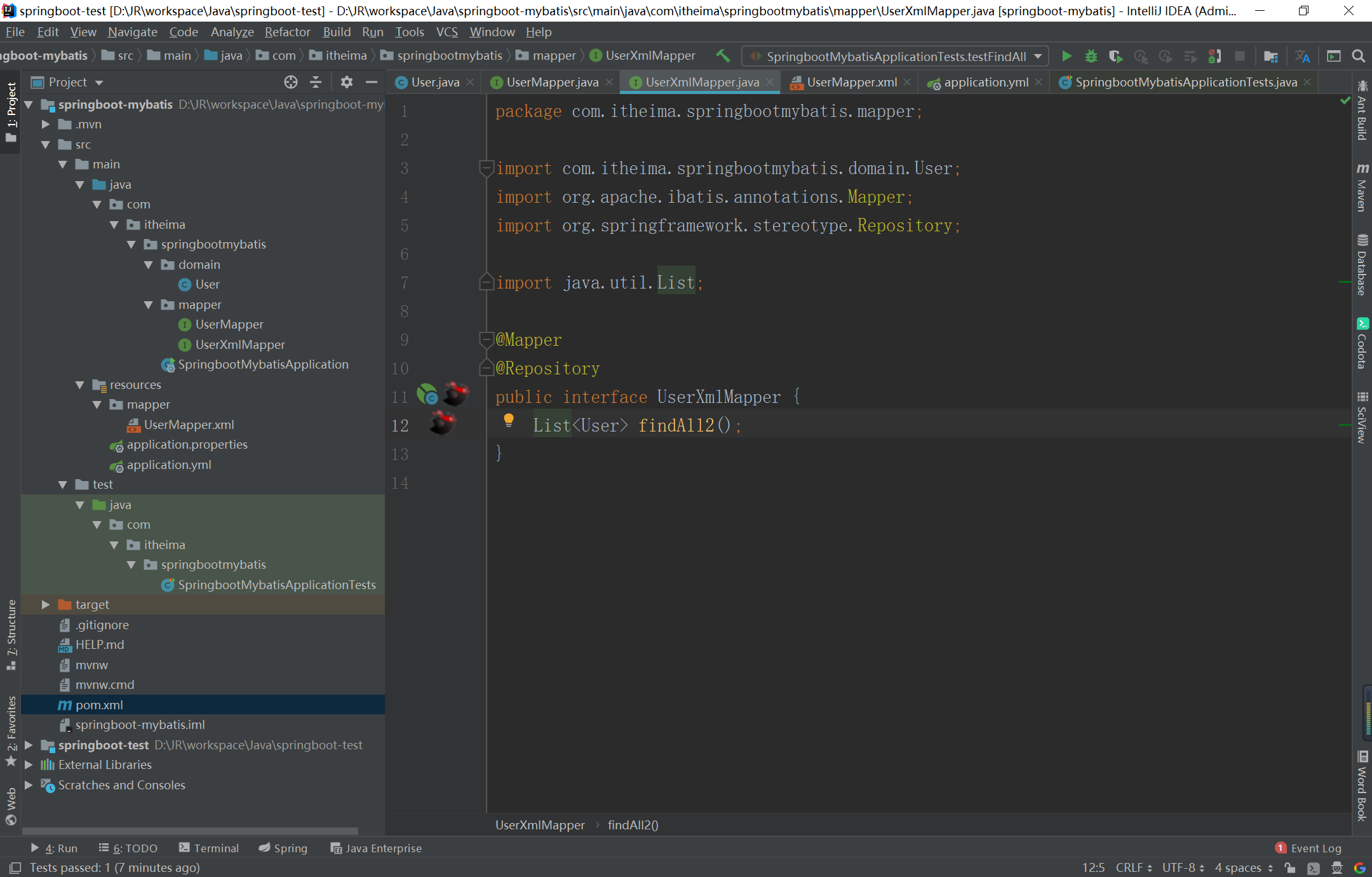Open the Refactor menu

287,32
